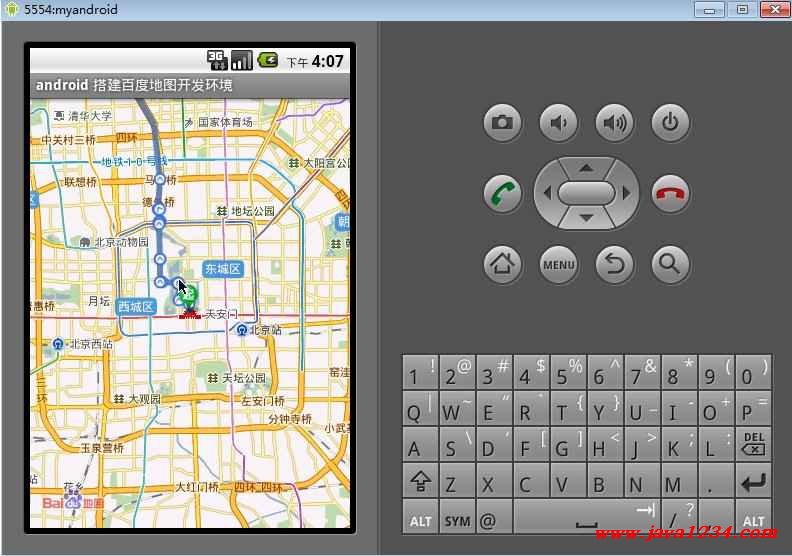Click the SYM key
This screenshot has height=556, width=792.
pyautogui.click(x=457, y=517)
